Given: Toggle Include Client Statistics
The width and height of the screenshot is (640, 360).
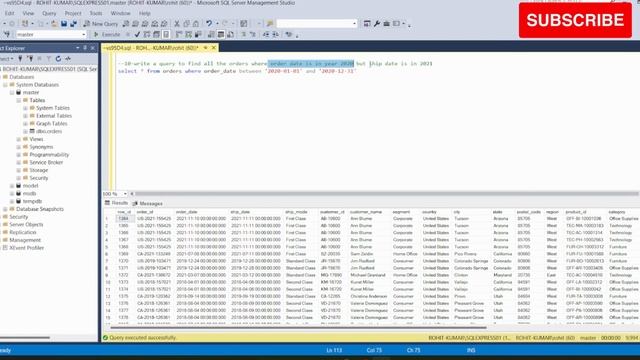Looking at the screenshot, I should 198,35.
